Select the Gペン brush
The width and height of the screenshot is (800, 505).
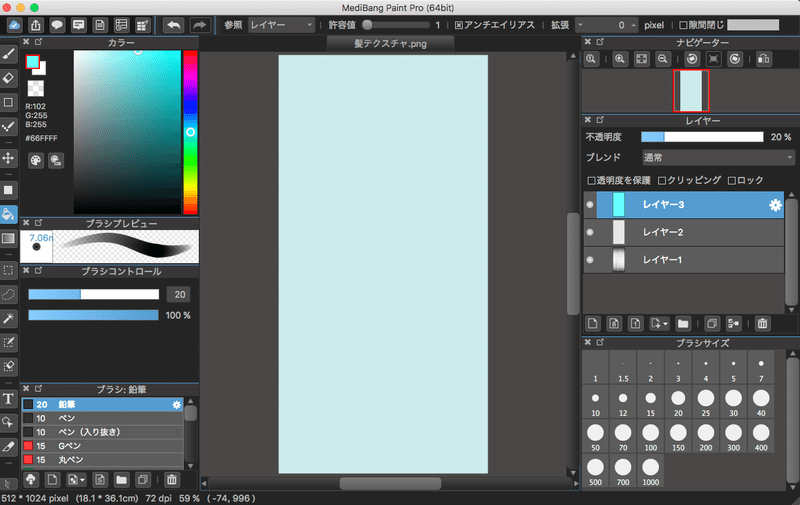tap(102, 446)
